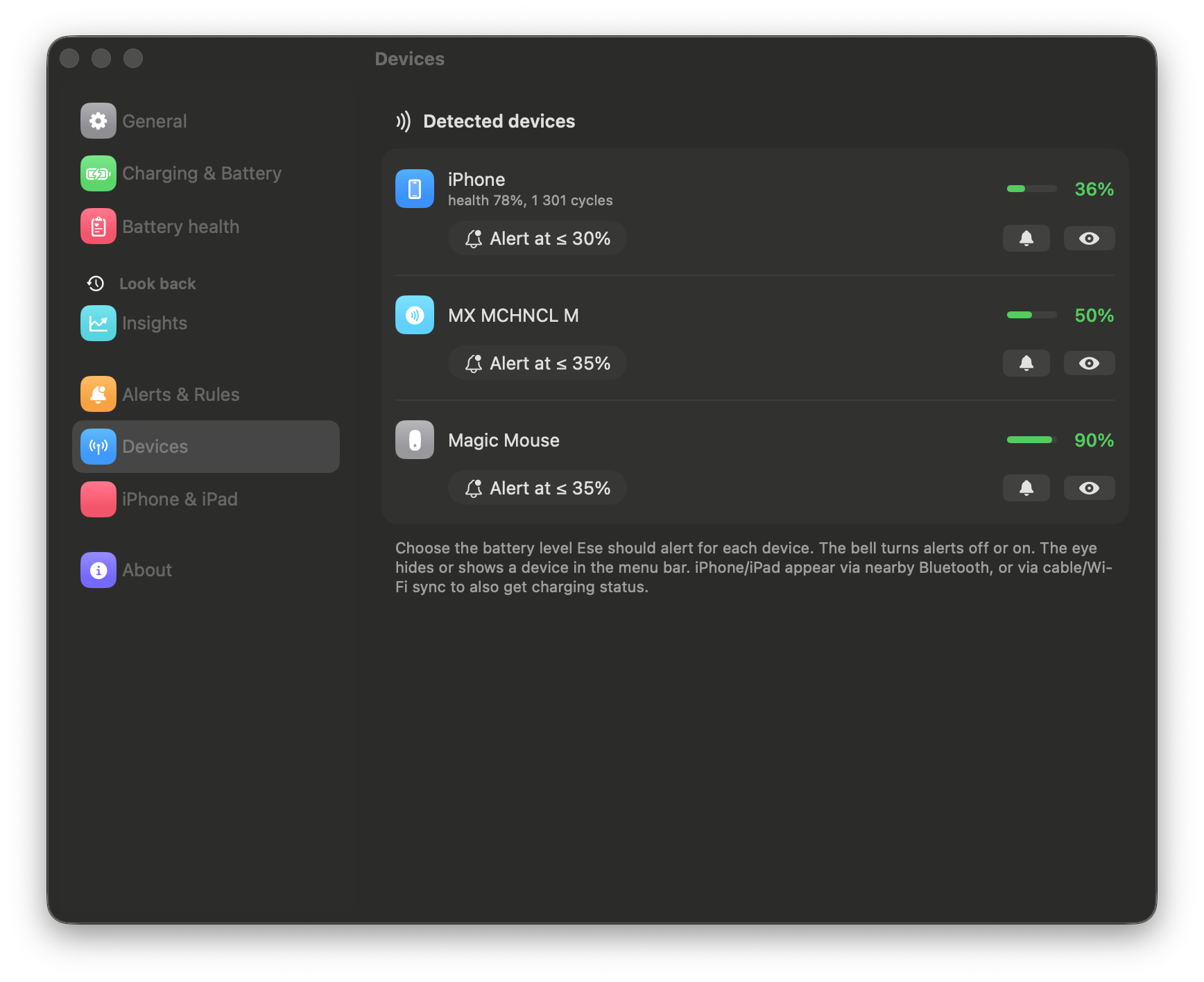Click the help text below device list
This screenshot has width=1204, height=982.
click(x=754, y=567)
